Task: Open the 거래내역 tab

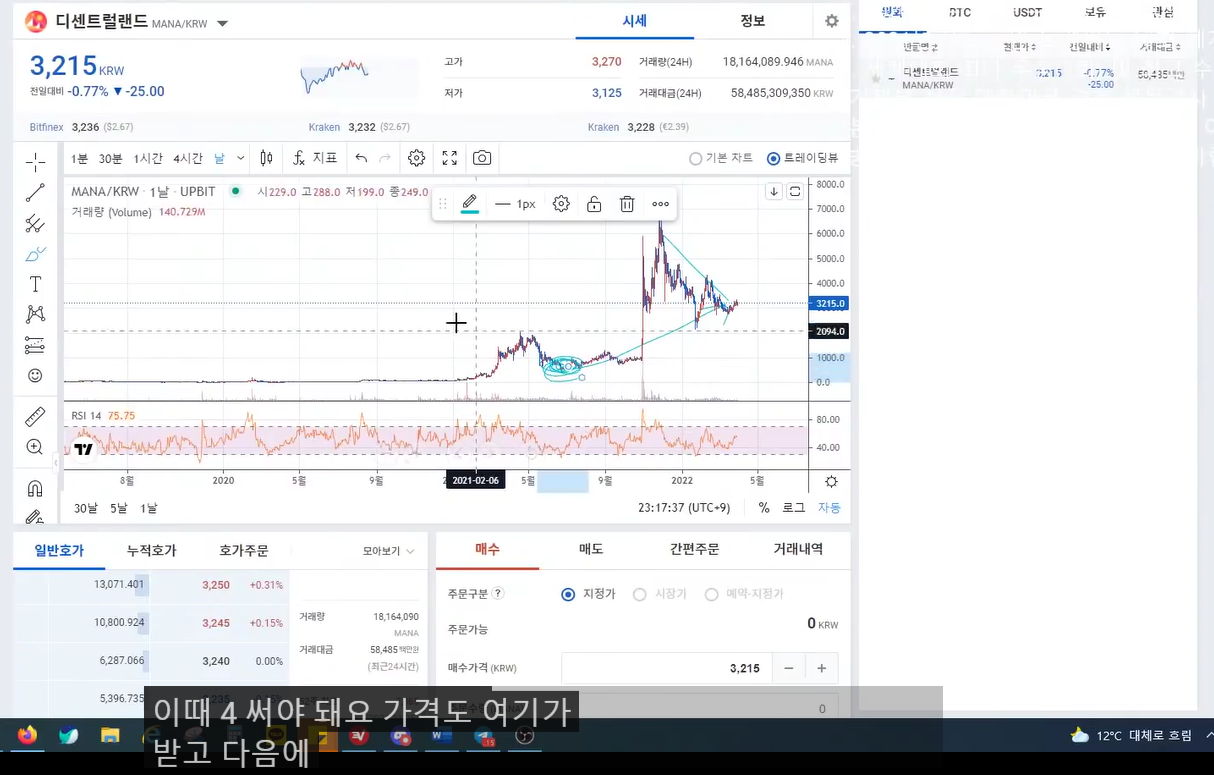Action: tap(798, 549)
